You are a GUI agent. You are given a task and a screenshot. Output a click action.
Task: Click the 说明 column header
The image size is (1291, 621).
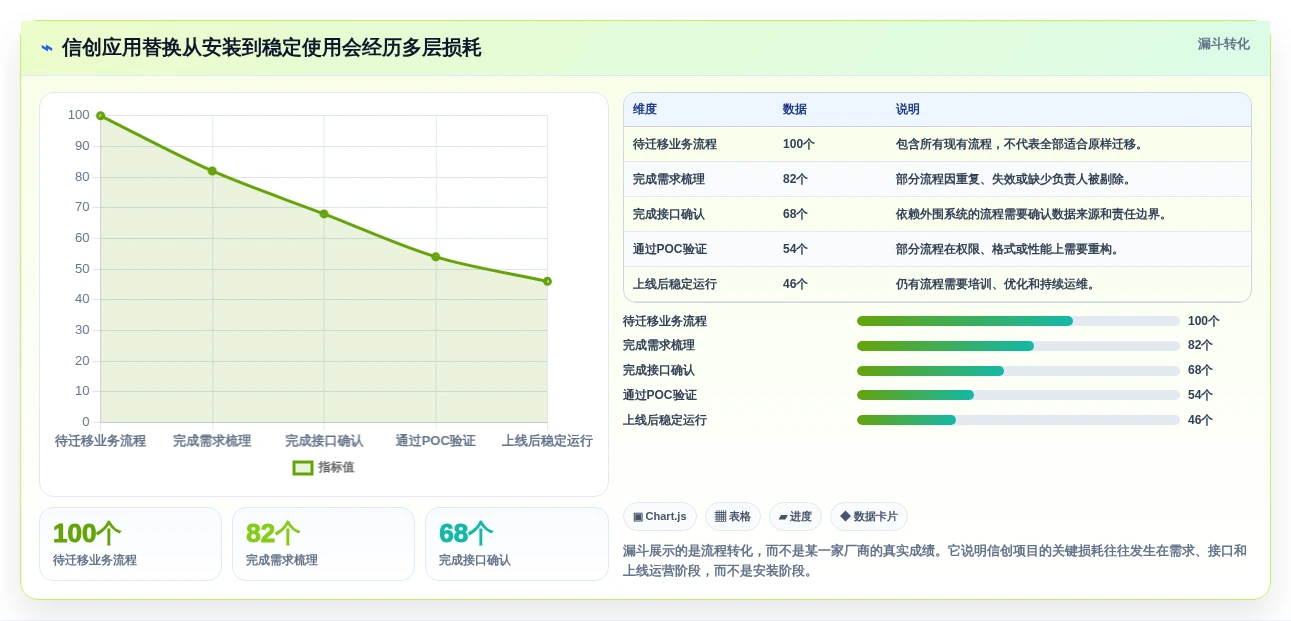point(908,110)
